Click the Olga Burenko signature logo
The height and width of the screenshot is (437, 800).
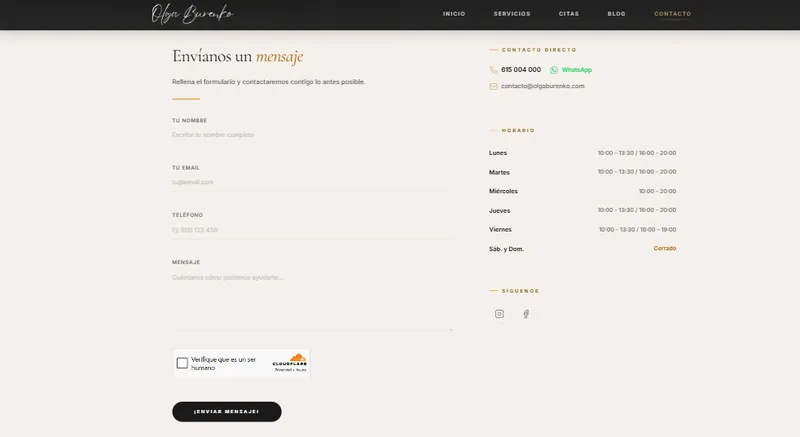192,14
